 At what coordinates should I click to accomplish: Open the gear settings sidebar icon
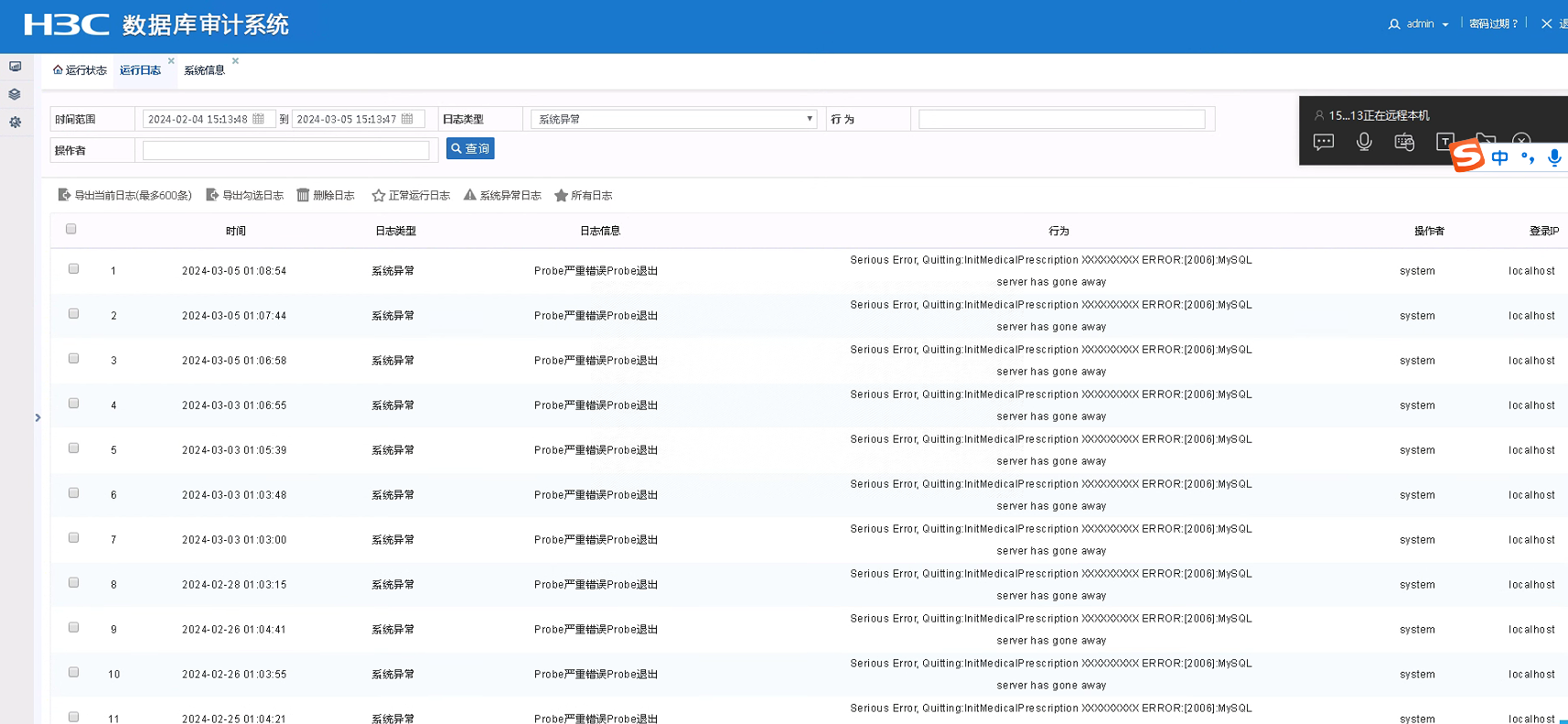coord(16,122)
